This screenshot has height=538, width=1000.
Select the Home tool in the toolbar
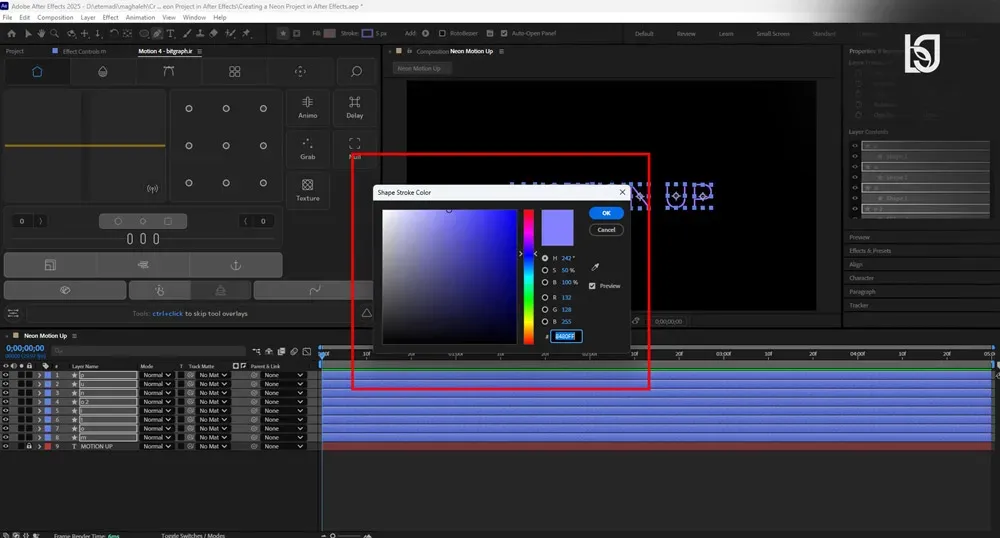pyautogui.click(x=11, y=33)
